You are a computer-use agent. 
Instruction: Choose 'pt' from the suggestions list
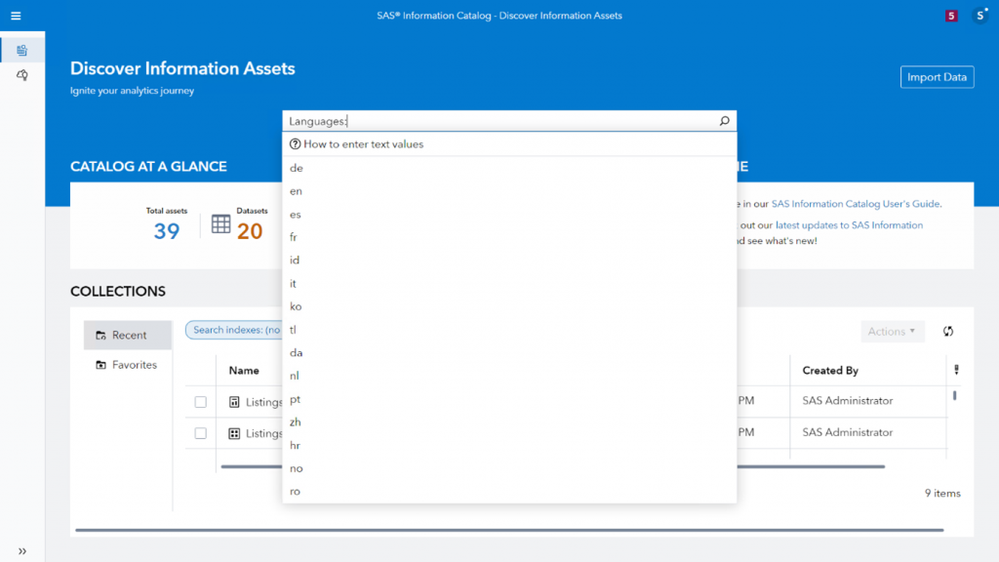pos(510,399)
